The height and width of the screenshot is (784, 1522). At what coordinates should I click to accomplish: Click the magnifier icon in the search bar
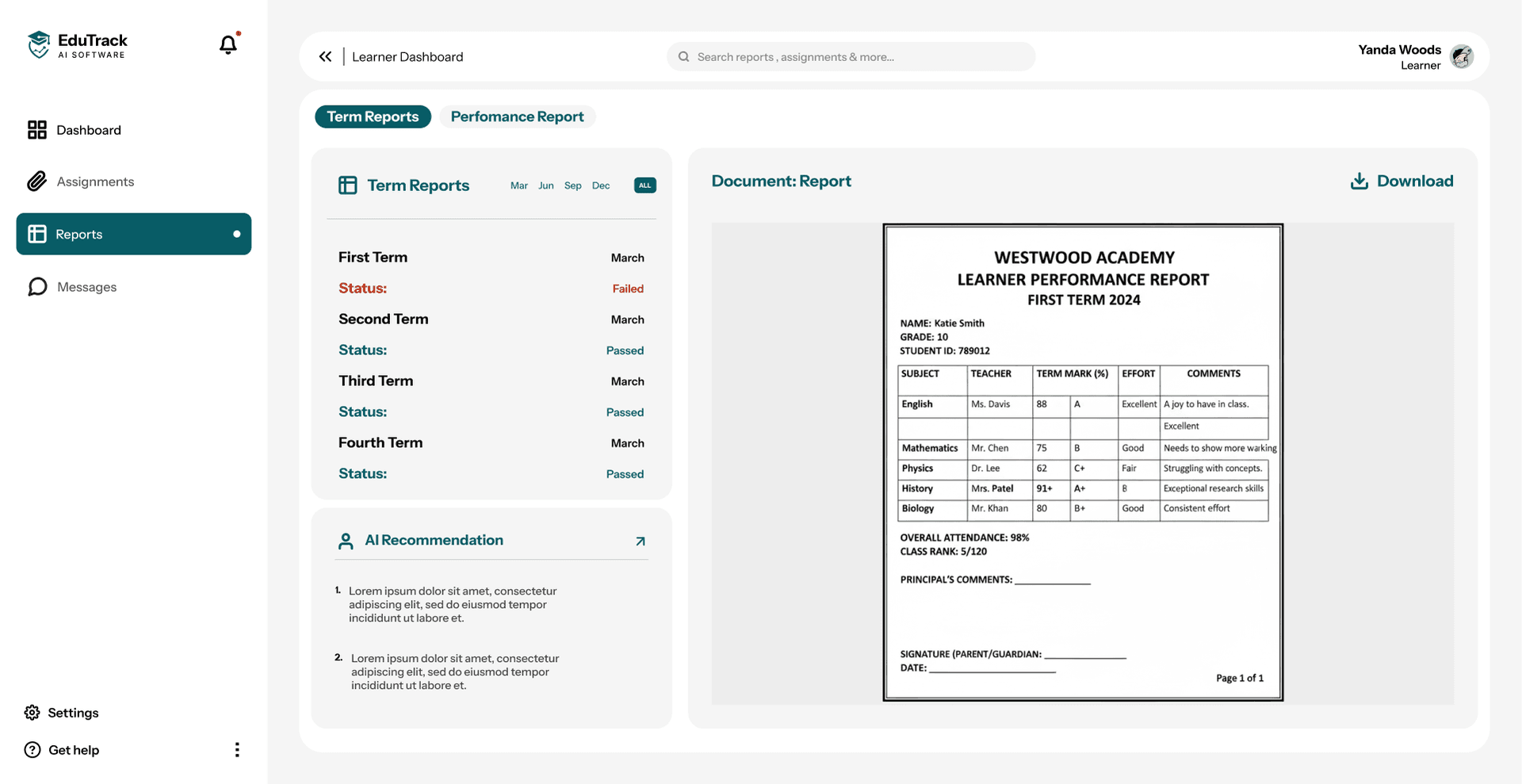(x=683, y=56)
